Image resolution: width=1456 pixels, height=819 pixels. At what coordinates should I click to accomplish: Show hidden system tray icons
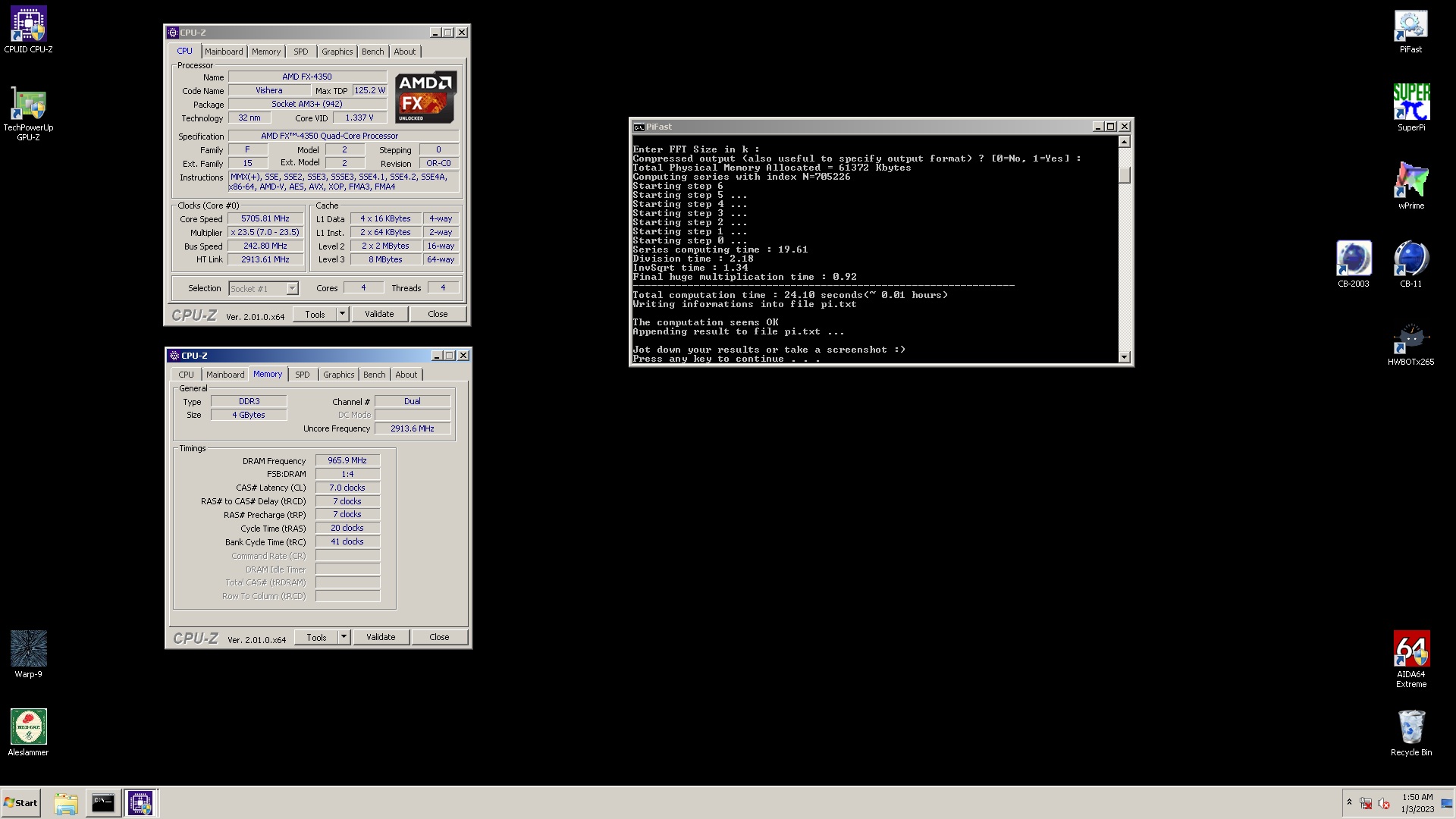(x=1349, y=802)
